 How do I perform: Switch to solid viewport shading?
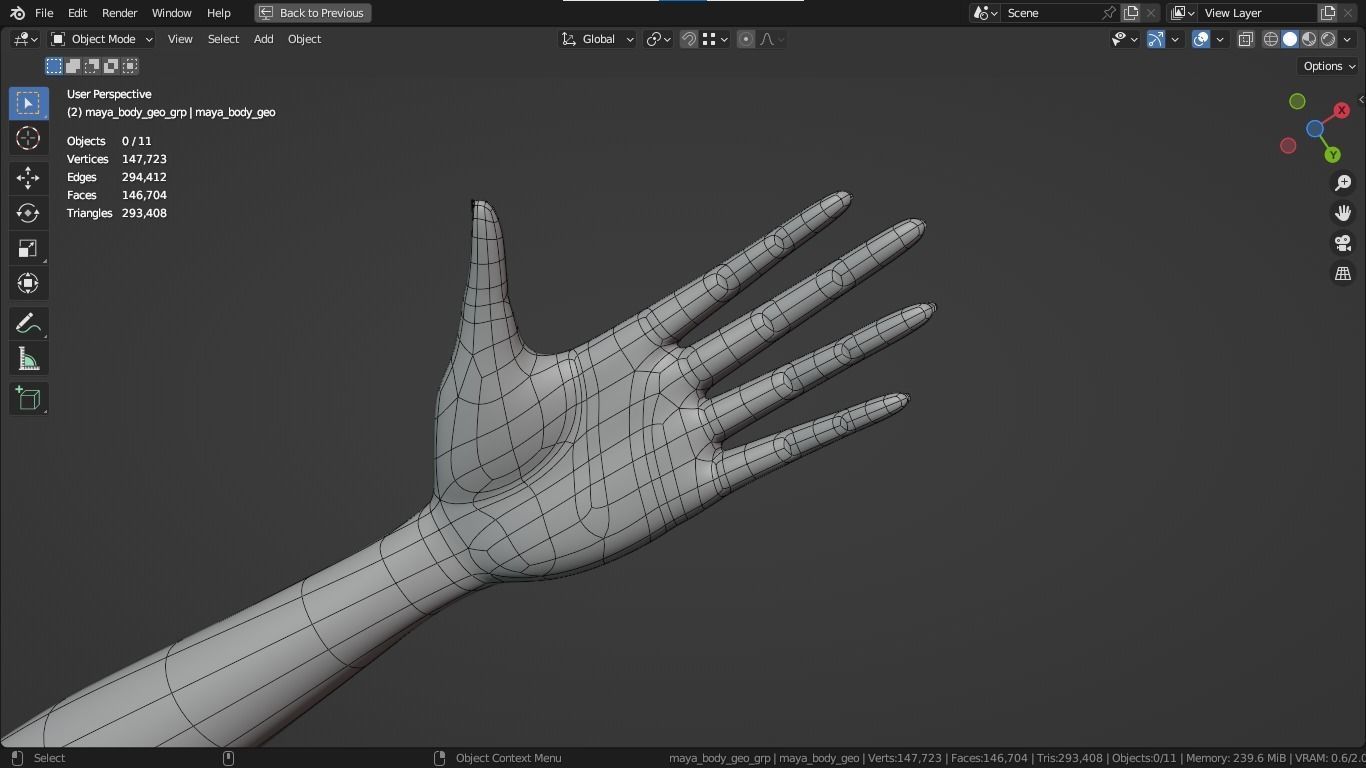coord(1290,39)
